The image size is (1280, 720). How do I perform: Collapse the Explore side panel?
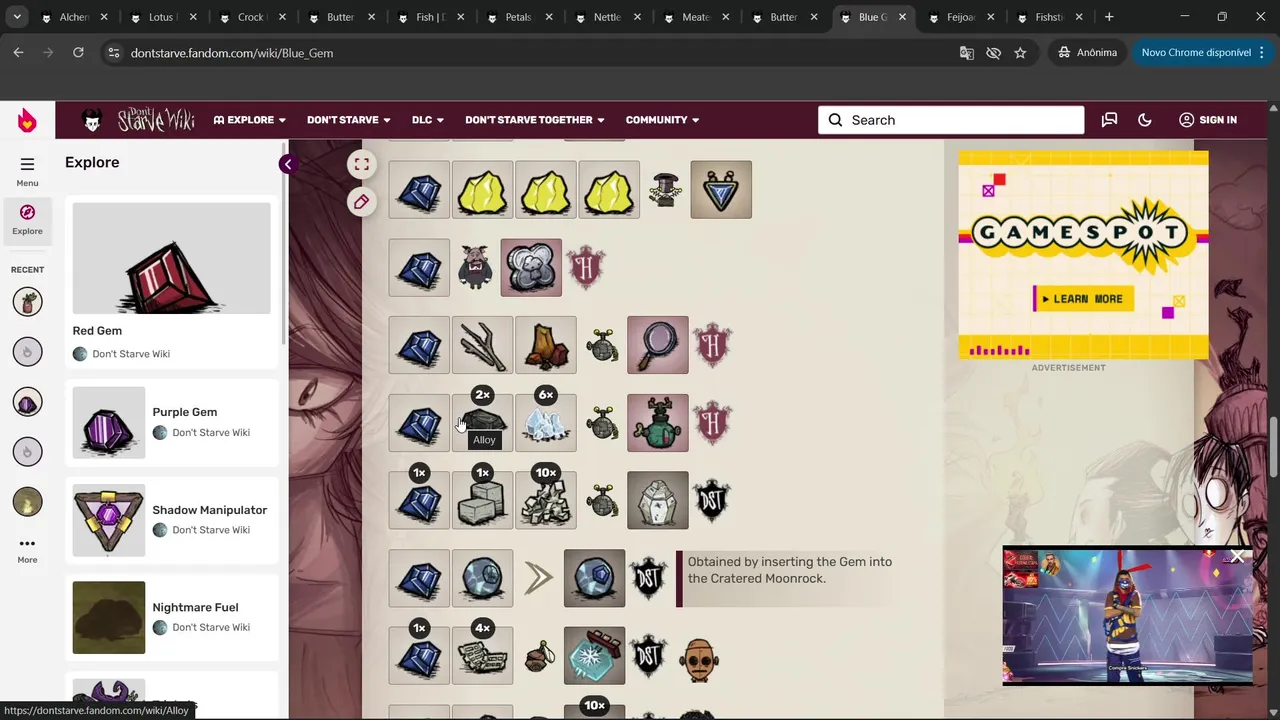coord(288,165)
